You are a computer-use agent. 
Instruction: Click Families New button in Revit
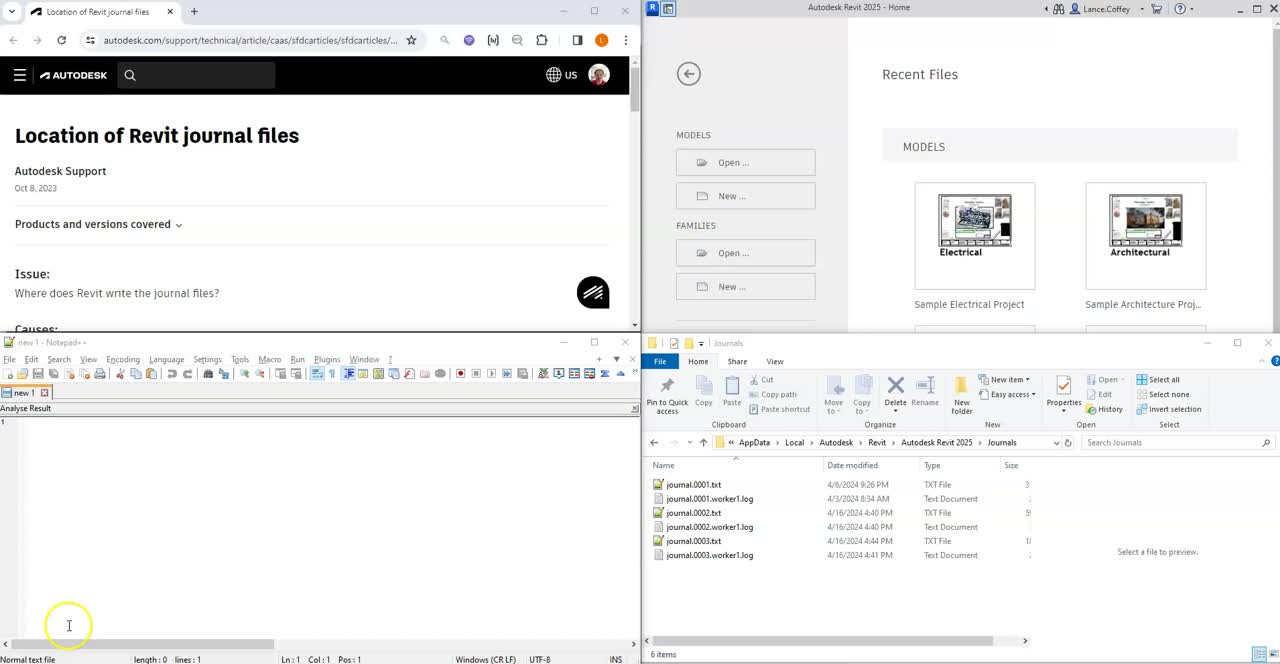click(x=745, y=287)
